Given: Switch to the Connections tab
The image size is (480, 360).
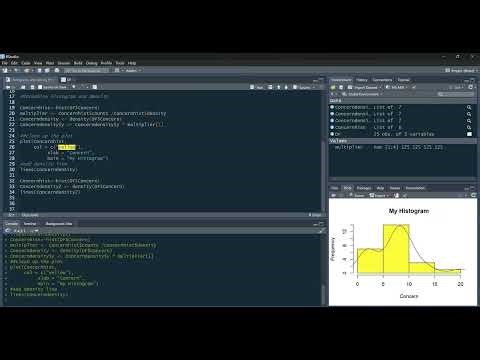Looking at the screenshot, I should pos(382,80).
